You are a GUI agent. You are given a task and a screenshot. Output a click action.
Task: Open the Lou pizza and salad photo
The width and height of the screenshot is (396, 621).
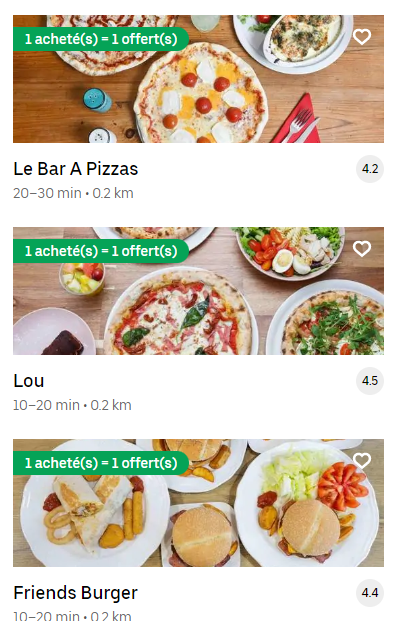198,291
